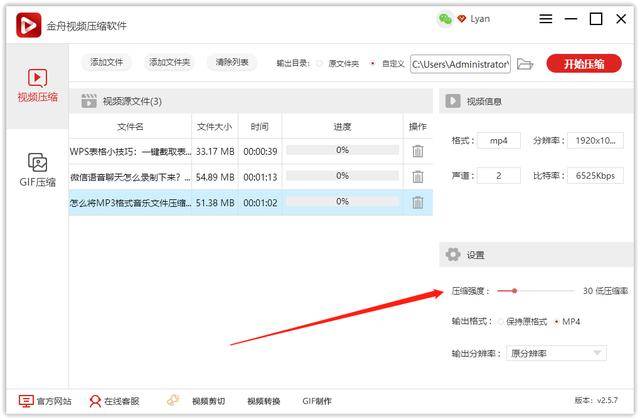Open 在线客服 support link
This screenshot has width=640, height=420.
(x=114, y=401)
